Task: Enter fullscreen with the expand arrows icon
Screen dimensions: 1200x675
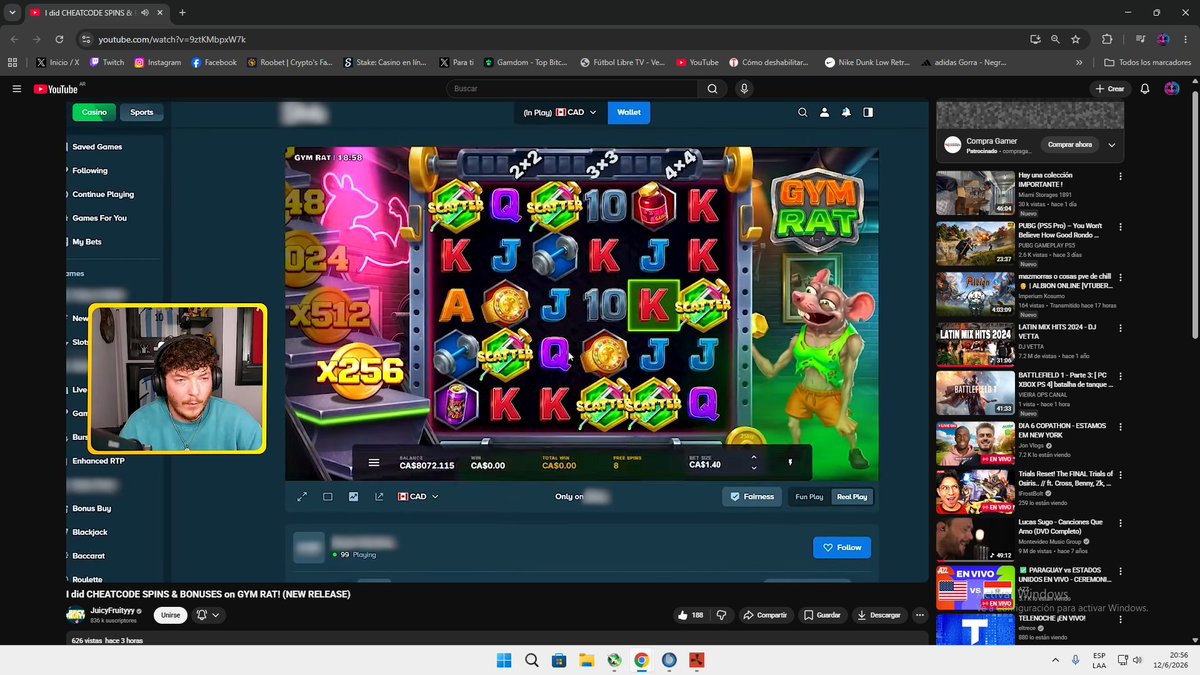Action: [302, 496]
